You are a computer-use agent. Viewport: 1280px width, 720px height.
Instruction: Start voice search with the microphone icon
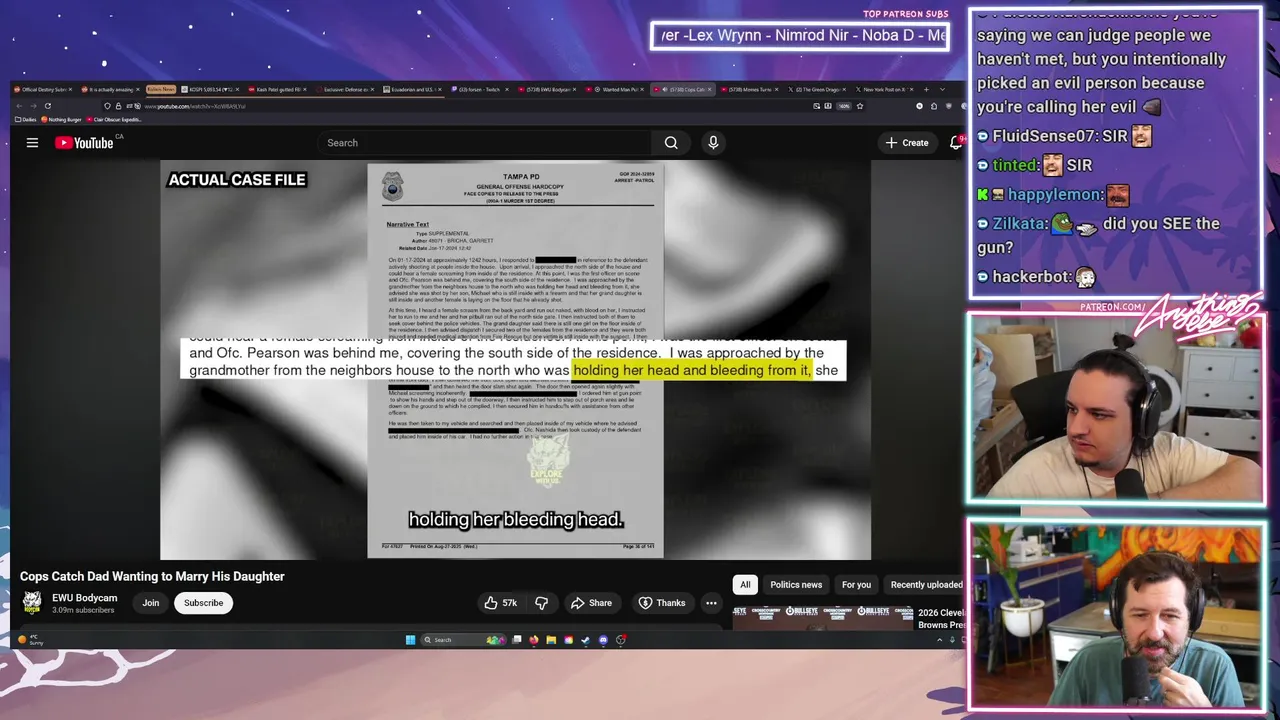pyautogui.click(x=713, y=143)
